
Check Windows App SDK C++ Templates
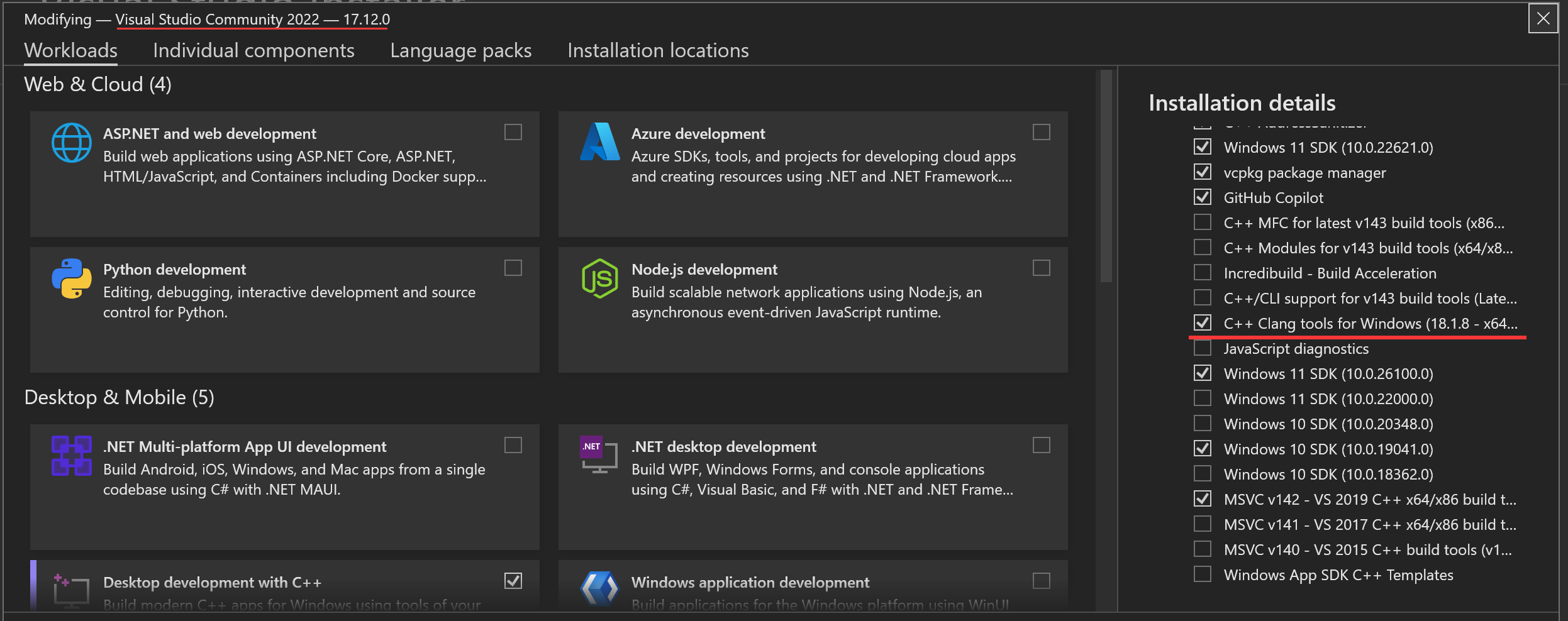[x=1203, y=574]
